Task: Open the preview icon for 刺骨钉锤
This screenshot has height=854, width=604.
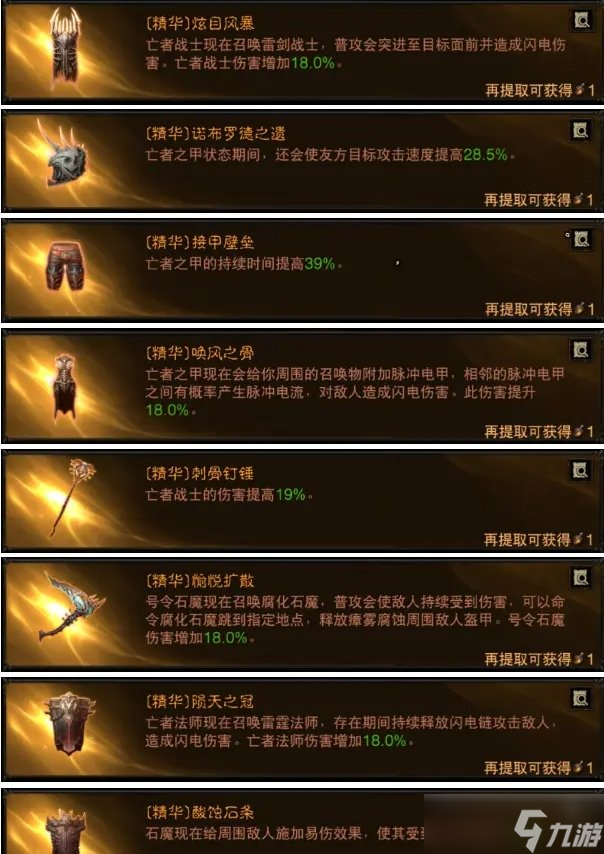Action: [x=581, y=470]
